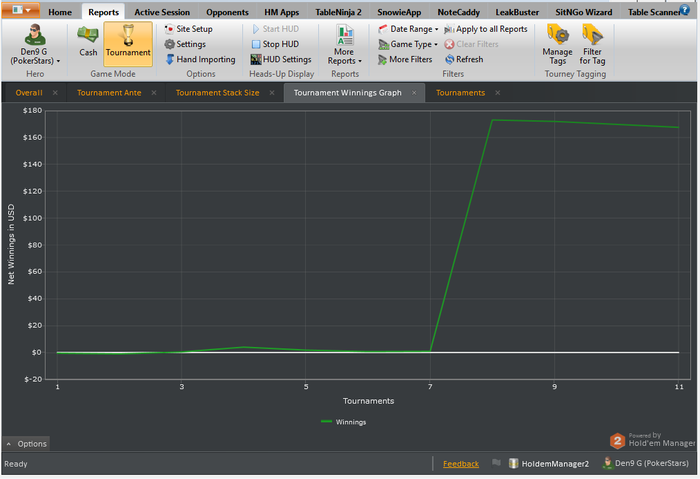
Task: Open the SnowieApp tab
Action: pos(399,12)
